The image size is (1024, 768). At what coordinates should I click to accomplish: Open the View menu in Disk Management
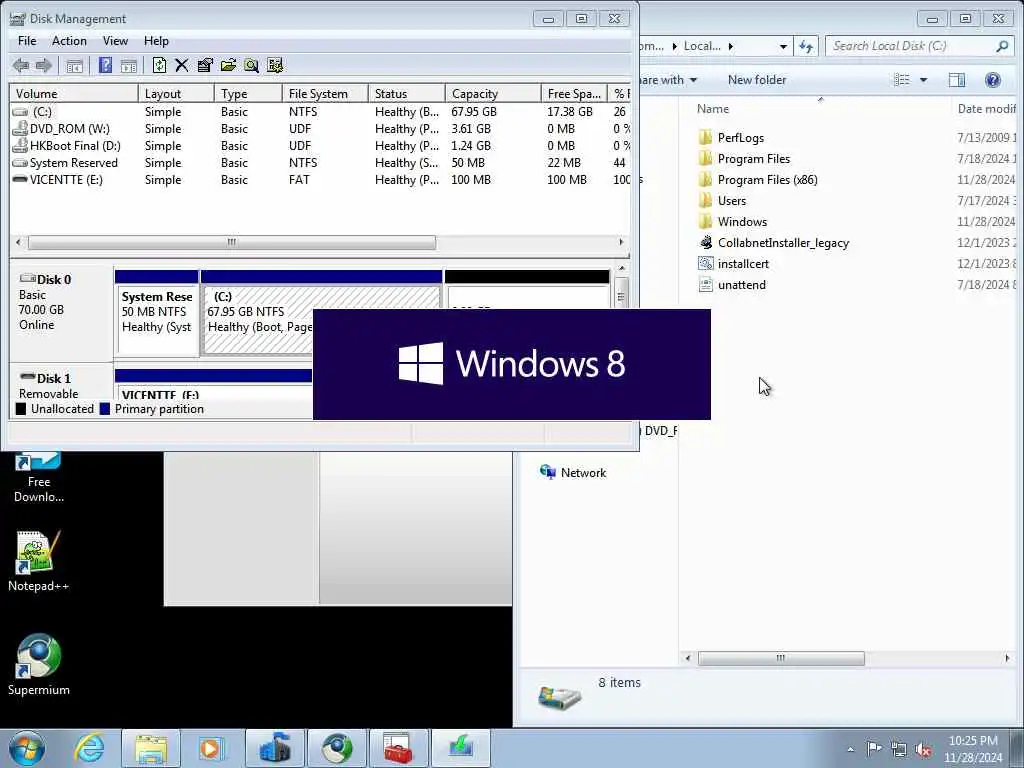point(115,40)
